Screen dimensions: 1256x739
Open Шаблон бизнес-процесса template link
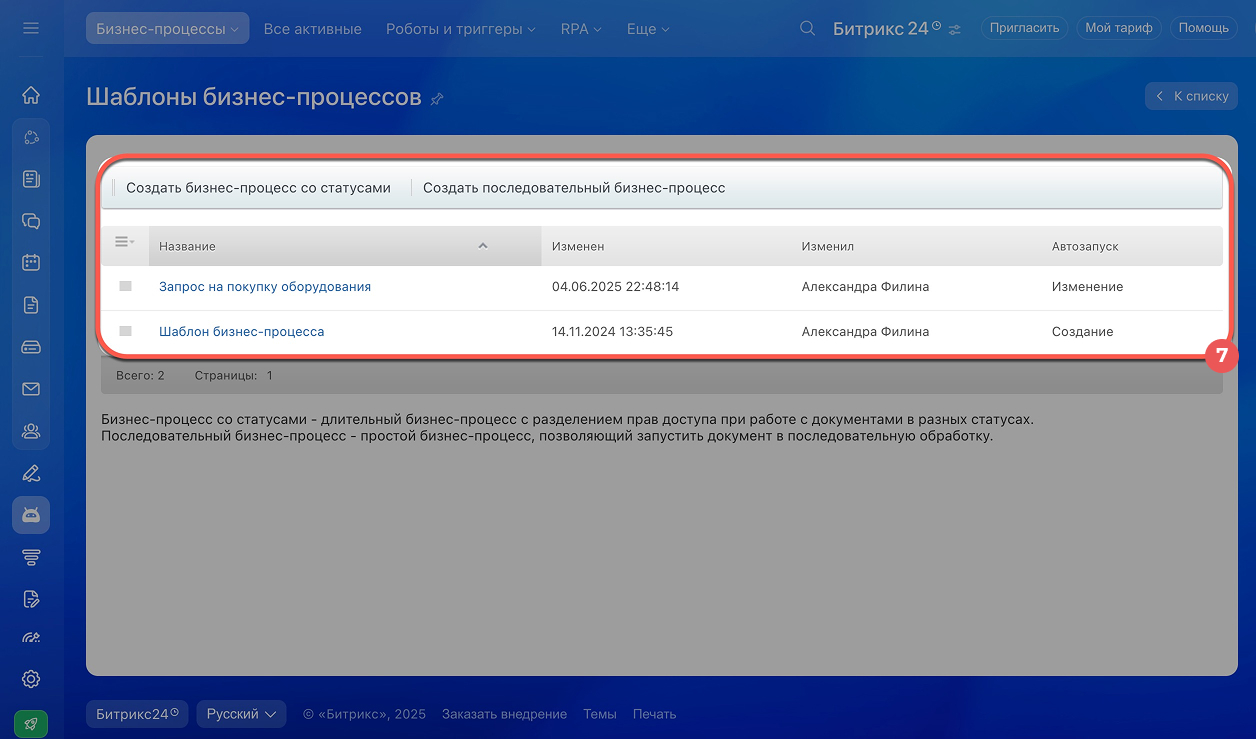pos(241,331)
